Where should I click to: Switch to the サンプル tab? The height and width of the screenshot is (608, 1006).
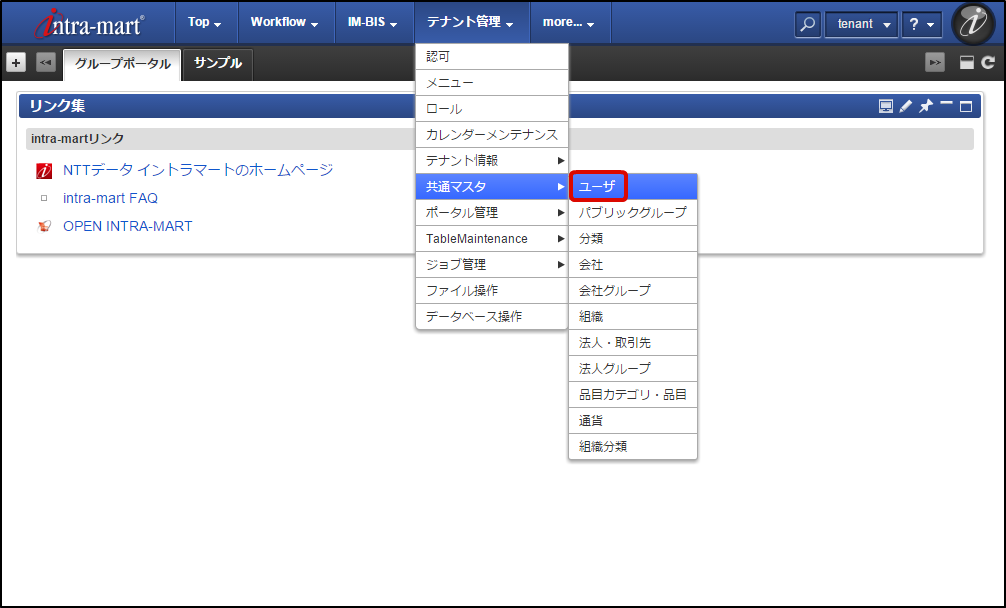218,63
